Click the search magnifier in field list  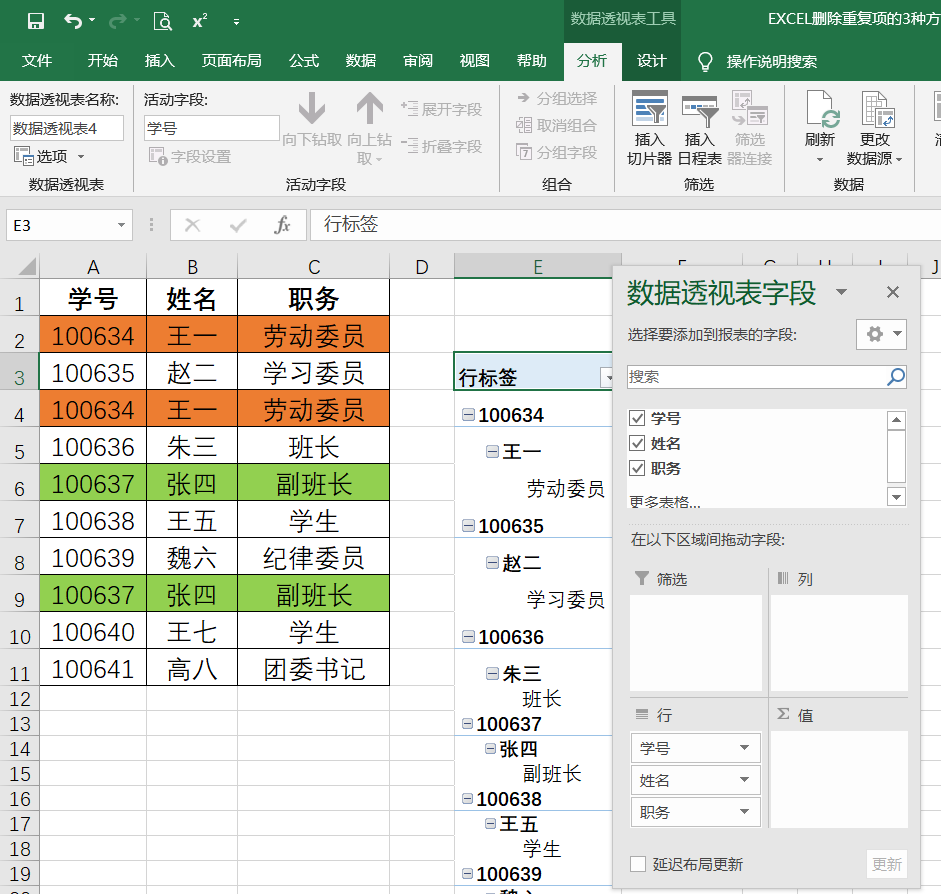click(x=895, y=377)
